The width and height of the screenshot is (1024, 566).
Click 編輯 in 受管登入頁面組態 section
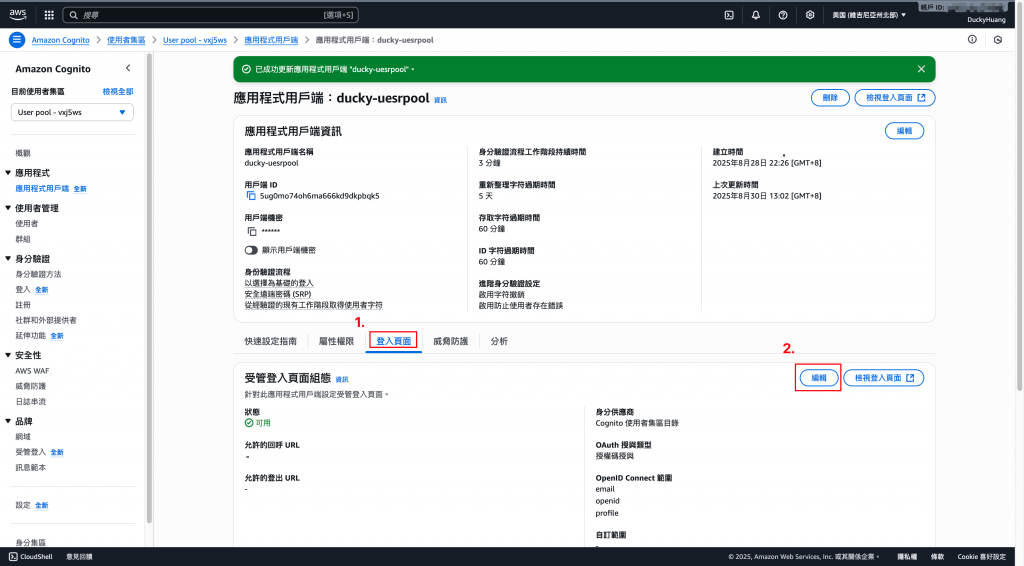[x=819, y=378]
